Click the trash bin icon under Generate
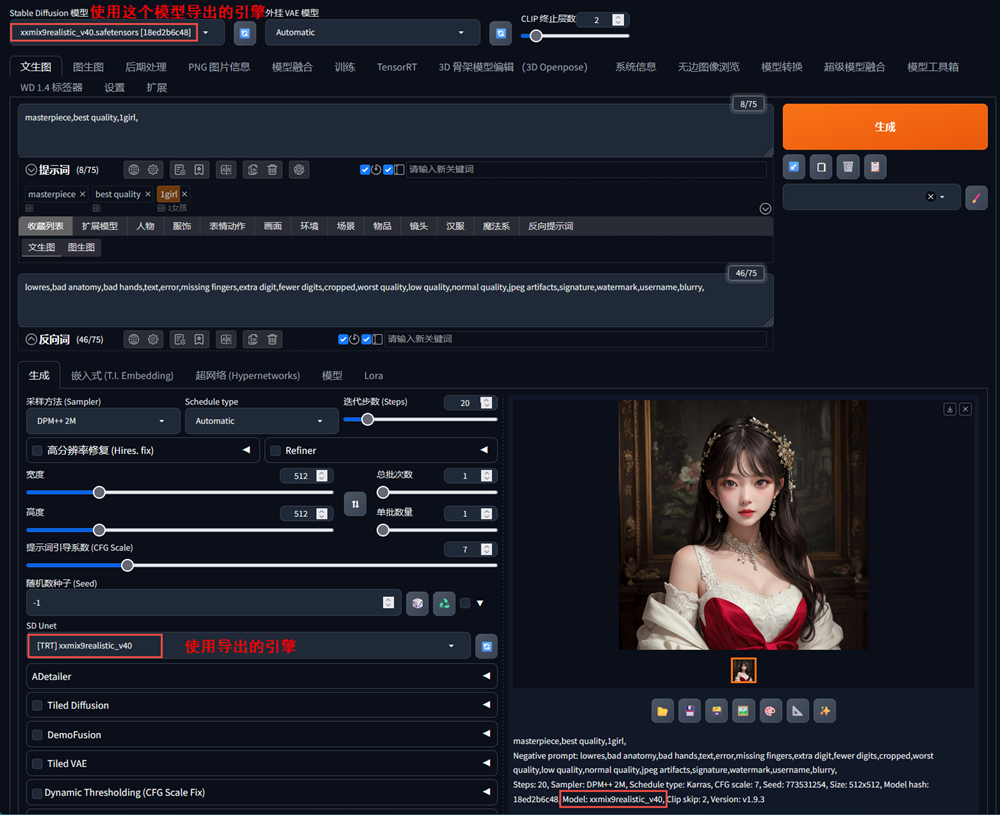Image resolution: width=1000 pixels, height=815 pixels. [848, 167]
